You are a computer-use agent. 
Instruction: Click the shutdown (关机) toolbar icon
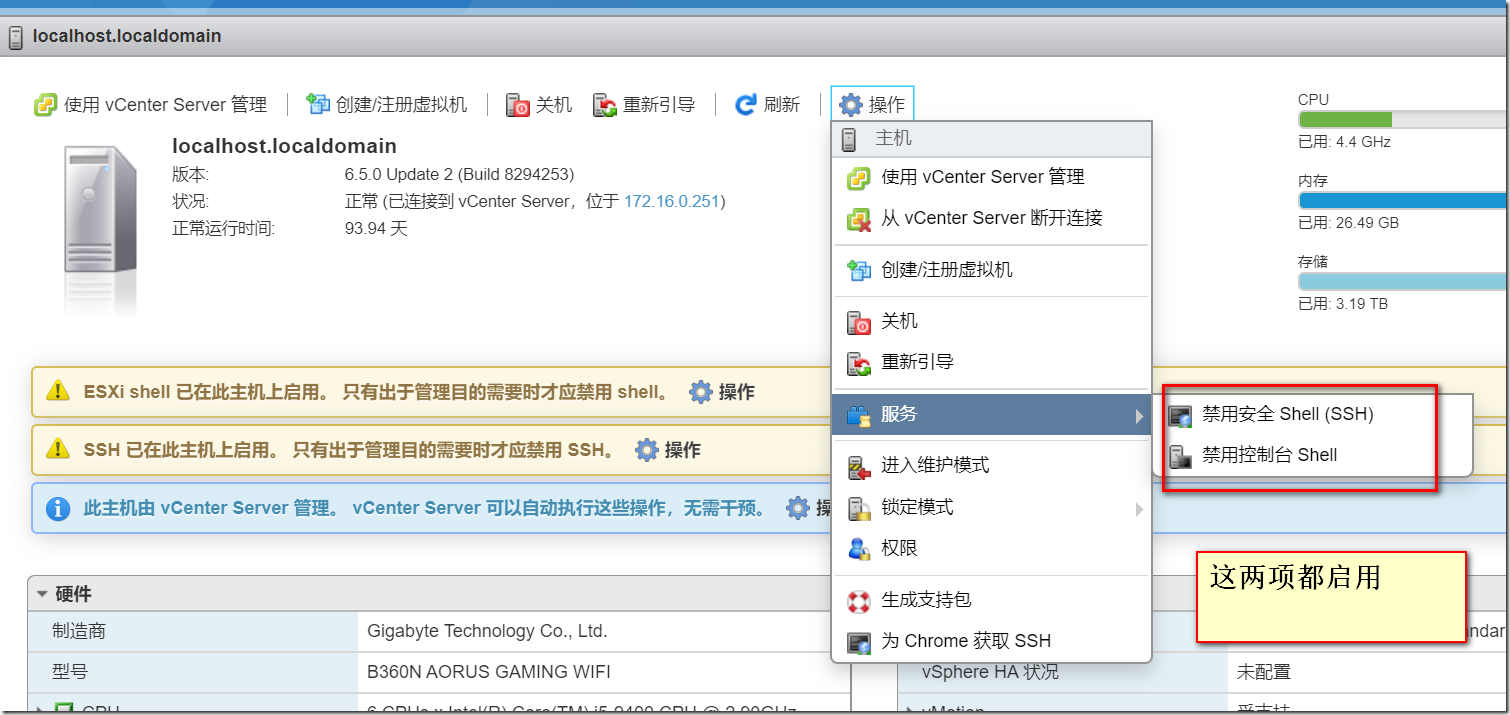pyautogui.click(x=518, y=105)
